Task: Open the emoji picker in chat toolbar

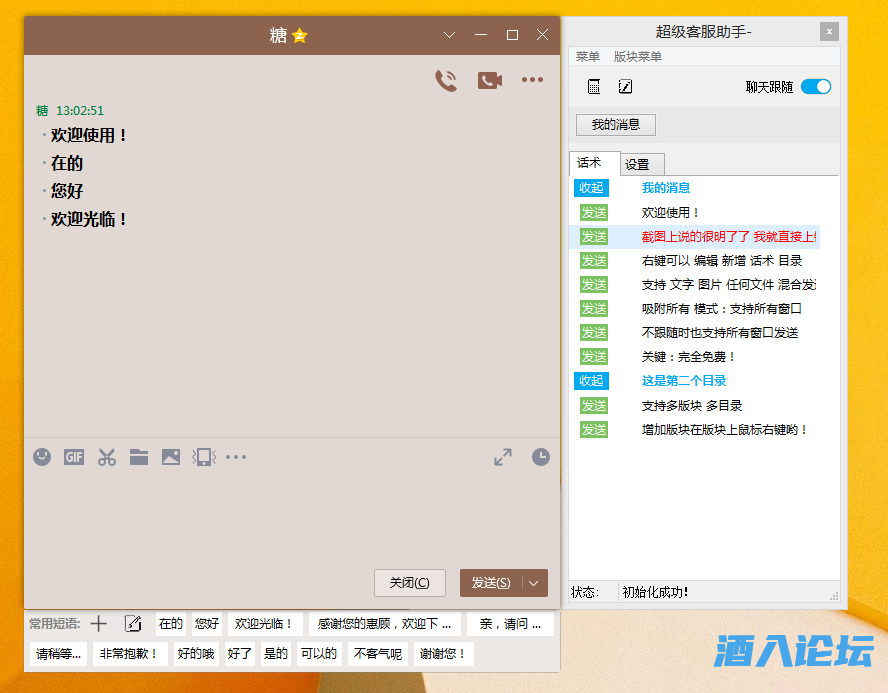Action: (42, 457)
